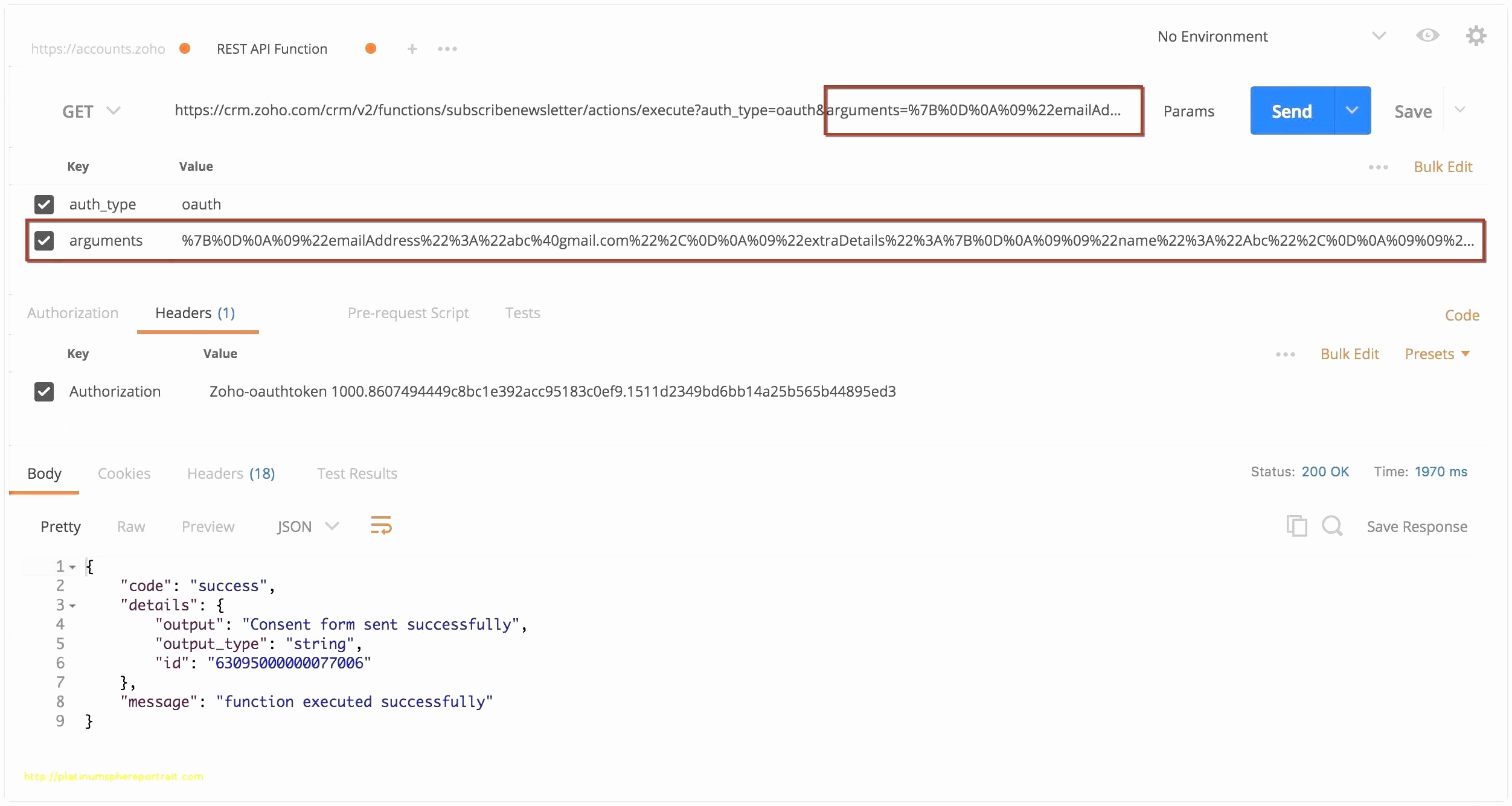Toggle the arguments parameter checkbox
This screenshot has width=1512, height=806.
pos(43,241)
